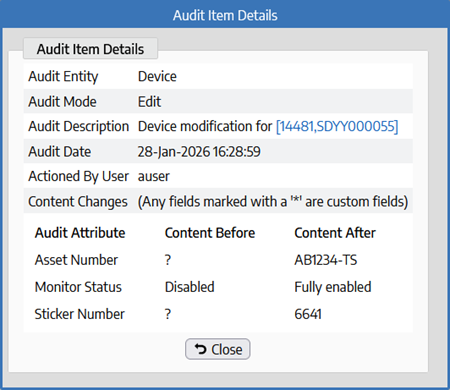Click the 'Monitor Status' attribute label
450x390 pixels.
point(78,287)
